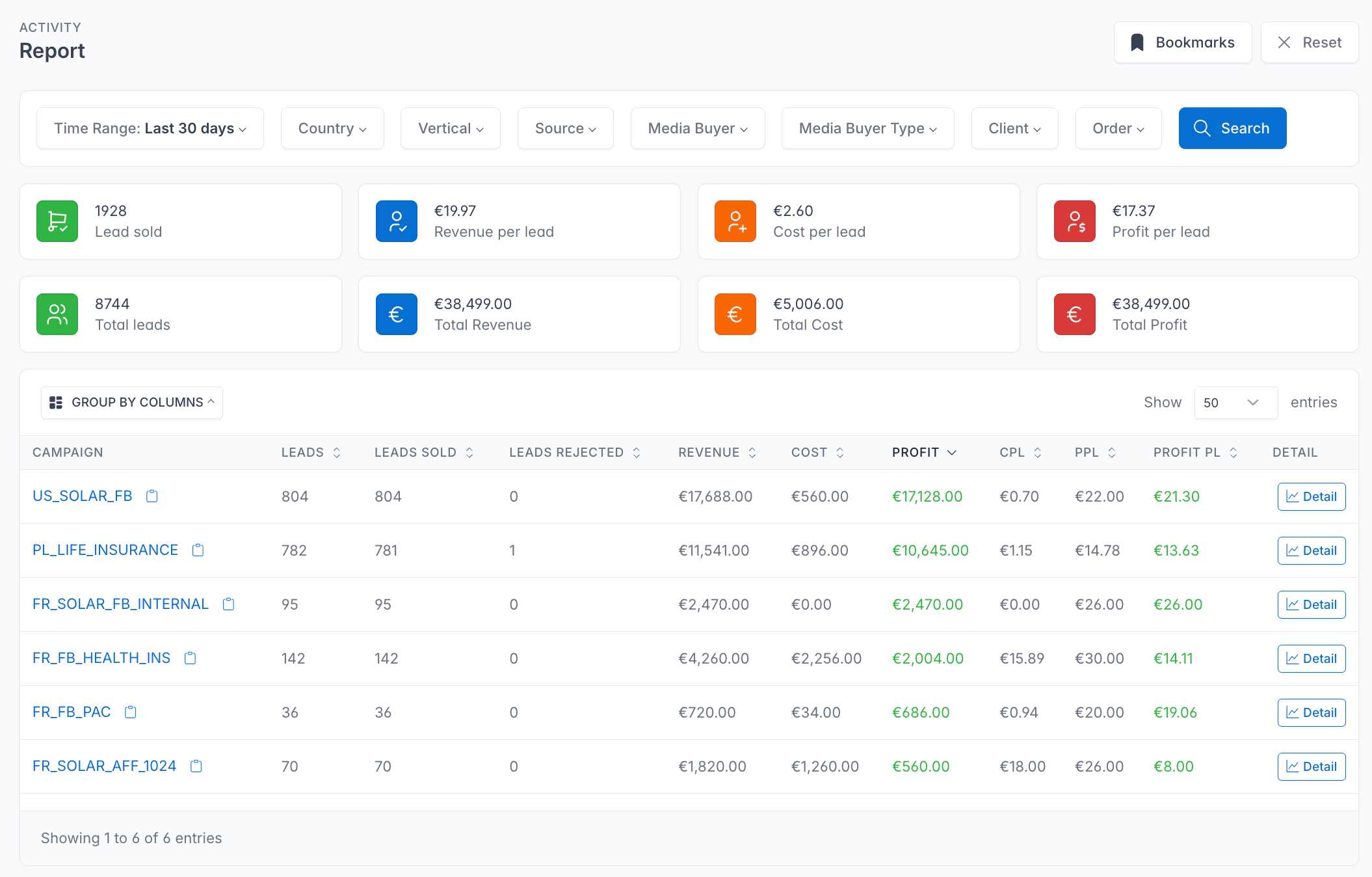Copy the FR_FB_PAC campaign name icon
The height and width of the screenshot is (877, 1372).
(131, 712)
